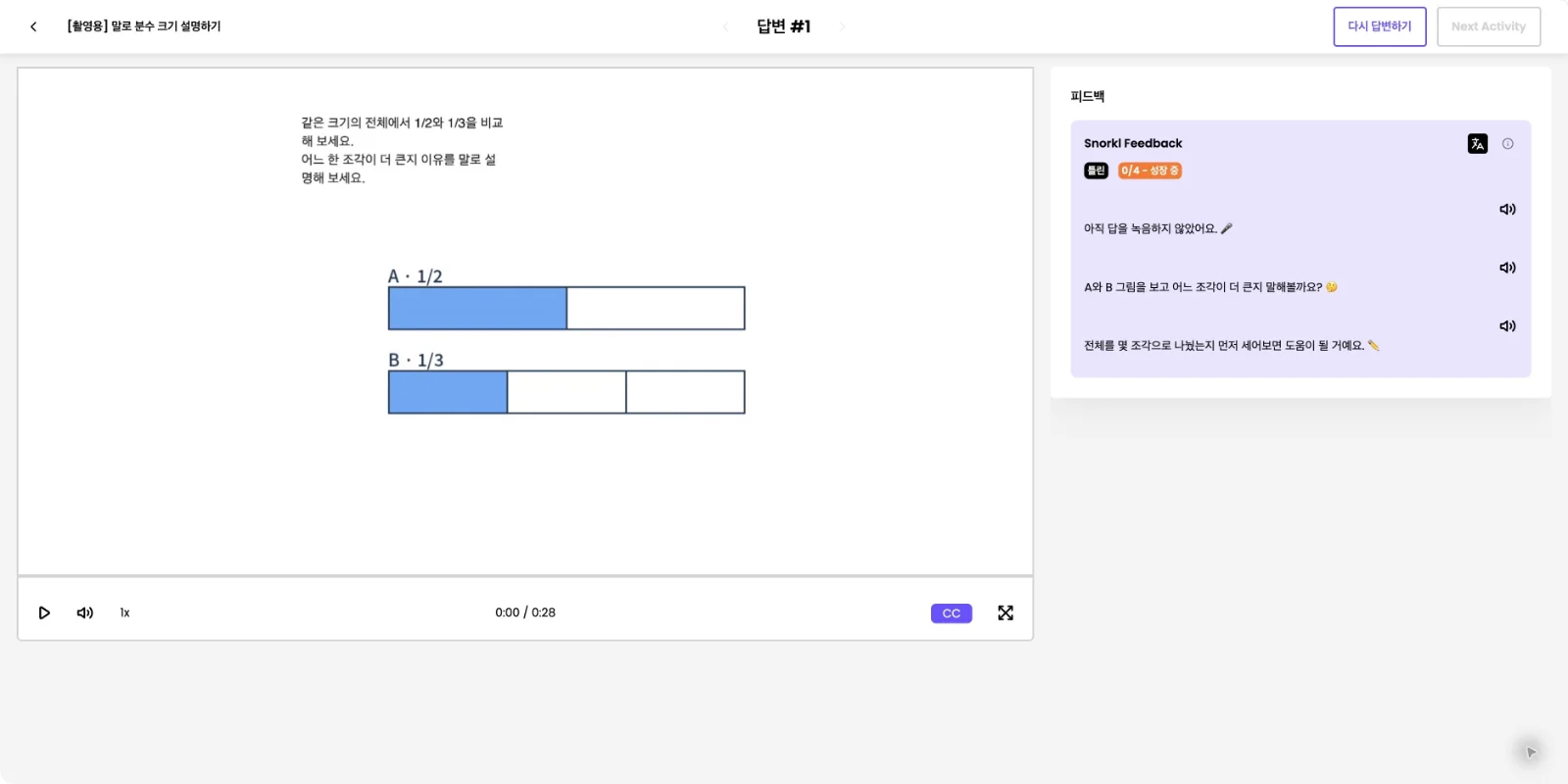1568x784 pixels.
Task: Click the video progress bar
Action: [525, 575]
